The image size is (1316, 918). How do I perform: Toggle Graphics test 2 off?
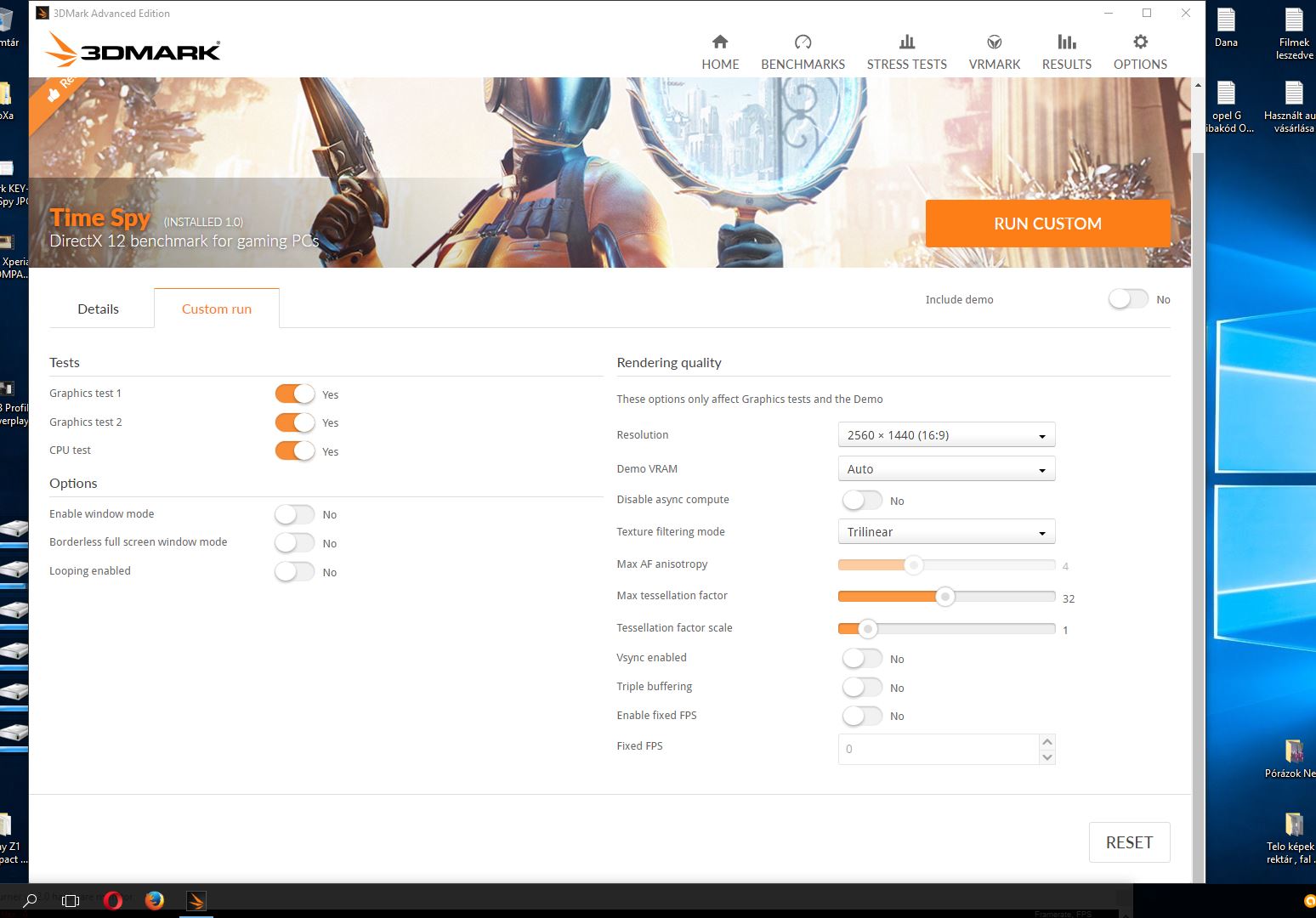(295, 422)
